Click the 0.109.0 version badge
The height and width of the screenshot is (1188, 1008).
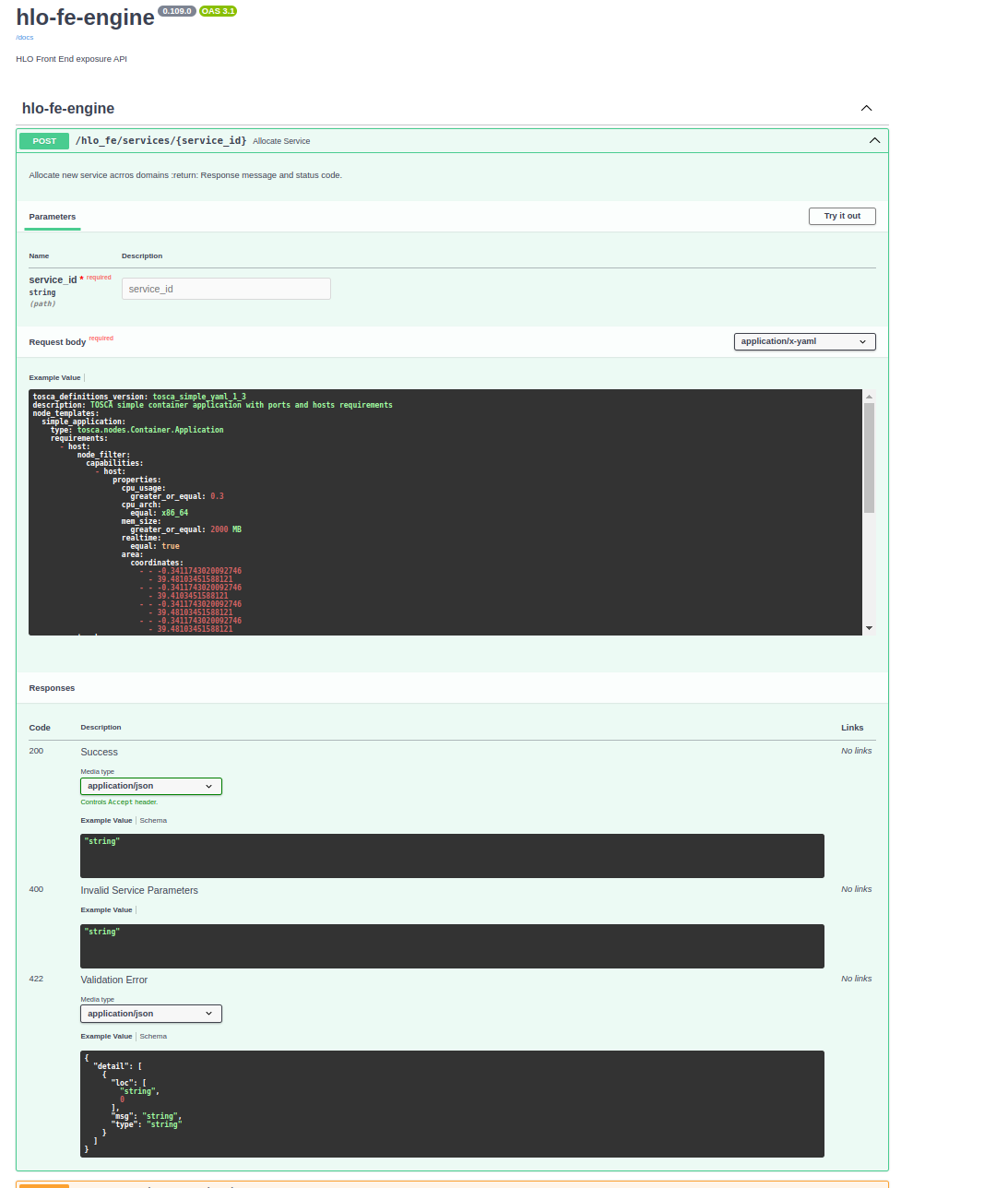(177, 11)
